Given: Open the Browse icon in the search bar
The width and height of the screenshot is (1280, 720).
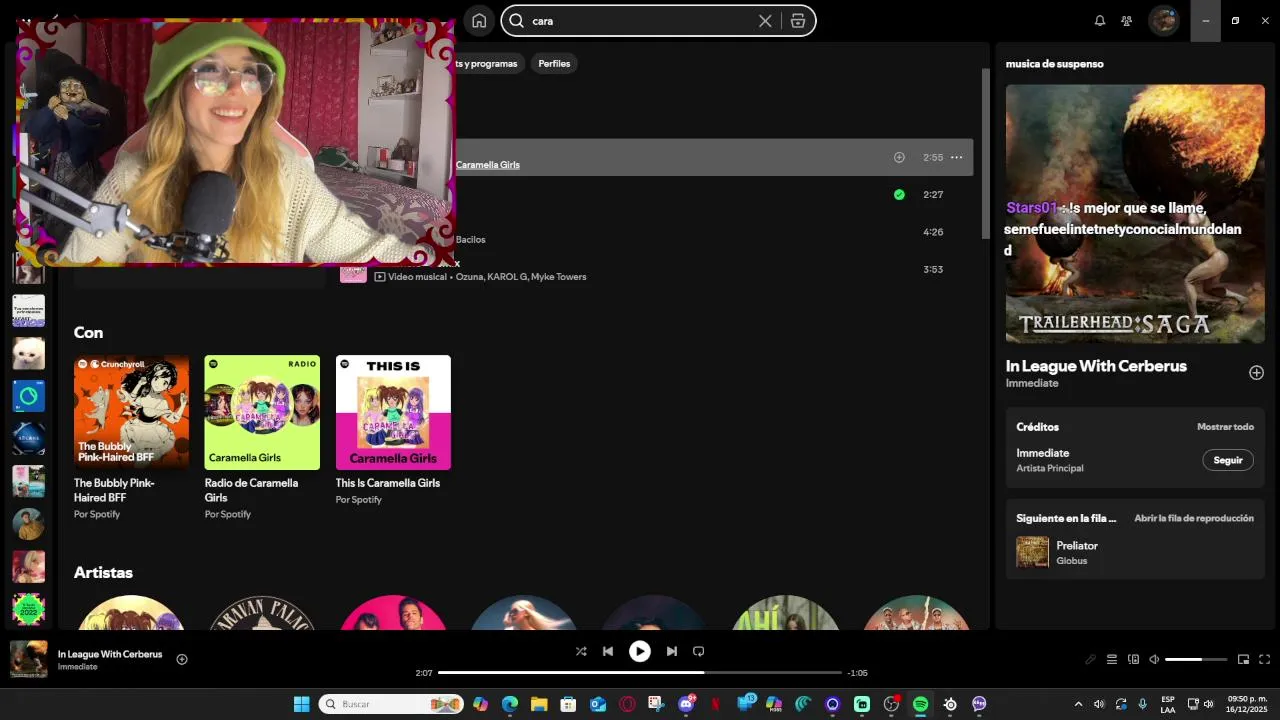Looking at the screenshot, I should (798, 21).
